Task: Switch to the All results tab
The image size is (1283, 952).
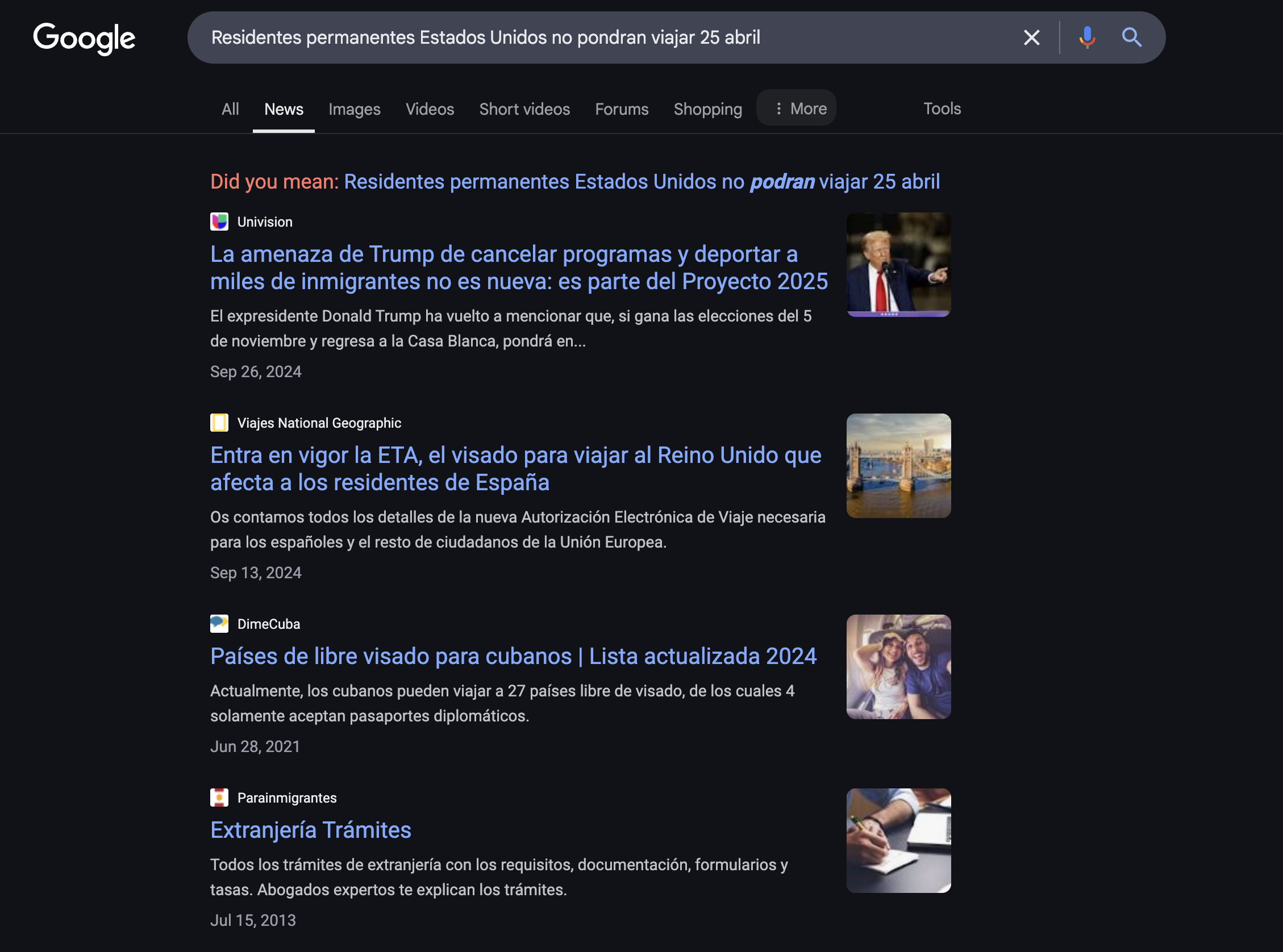Action: pyautogui.click(x=230, y=109)
